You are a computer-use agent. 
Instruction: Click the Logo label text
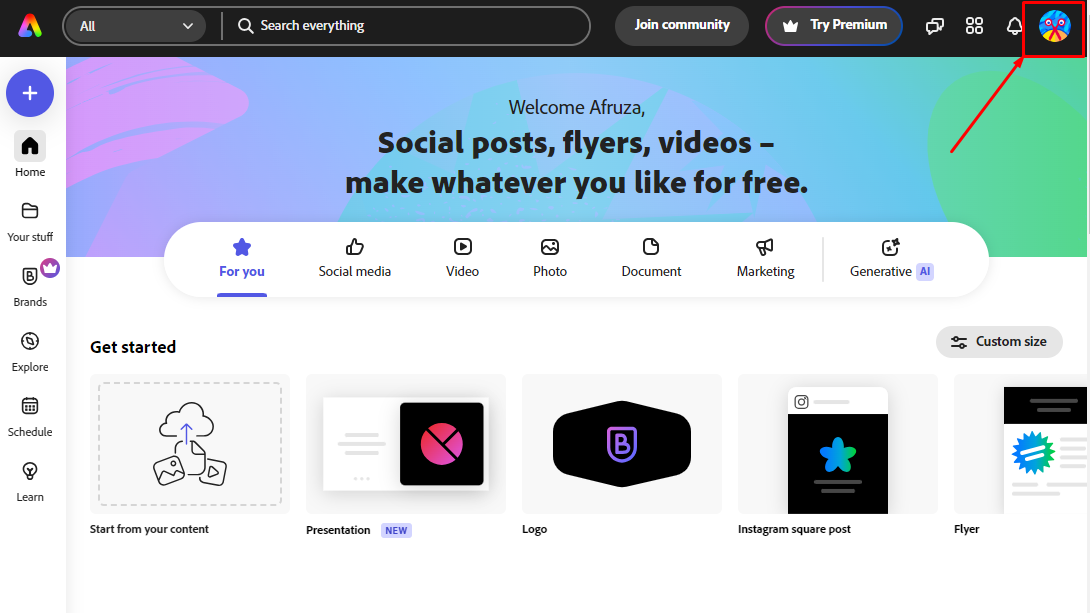(x=535, y=529)
